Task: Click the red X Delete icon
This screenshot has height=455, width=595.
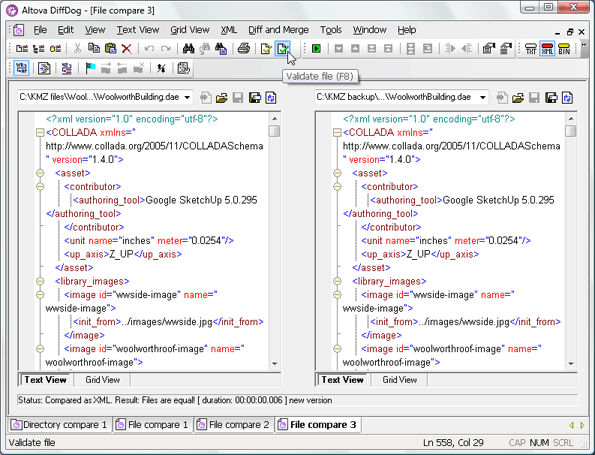Action: pyautogui.click(x=126, y=49)
